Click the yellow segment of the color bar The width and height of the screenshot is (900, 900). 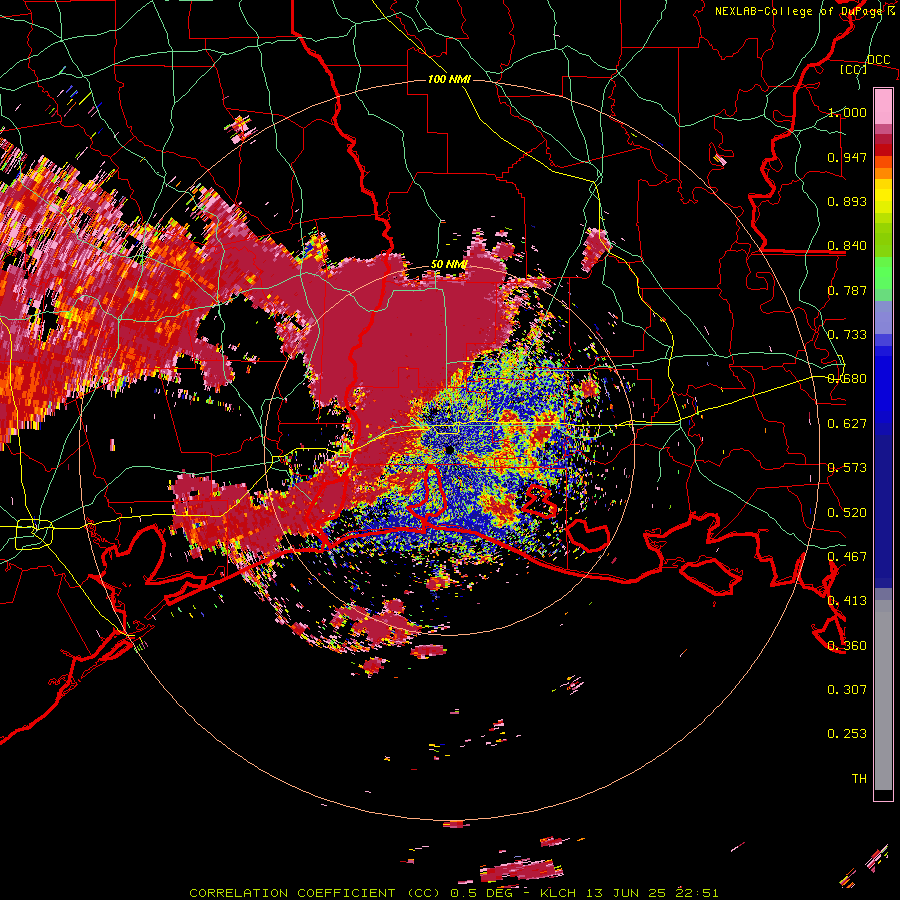pos(883,197)
